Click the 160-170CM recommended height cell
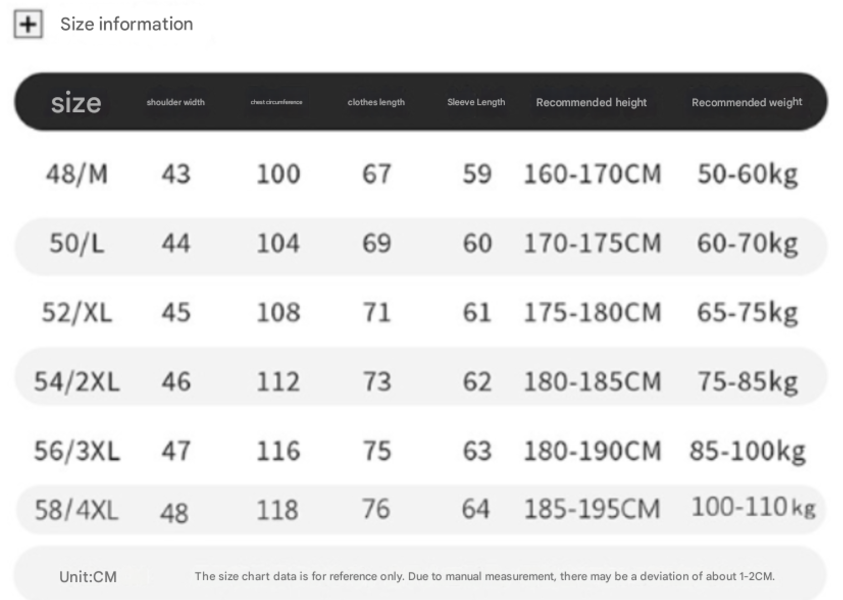Image resolution: width=843 pixels, height=600 pixels. [x=592, y=174]
